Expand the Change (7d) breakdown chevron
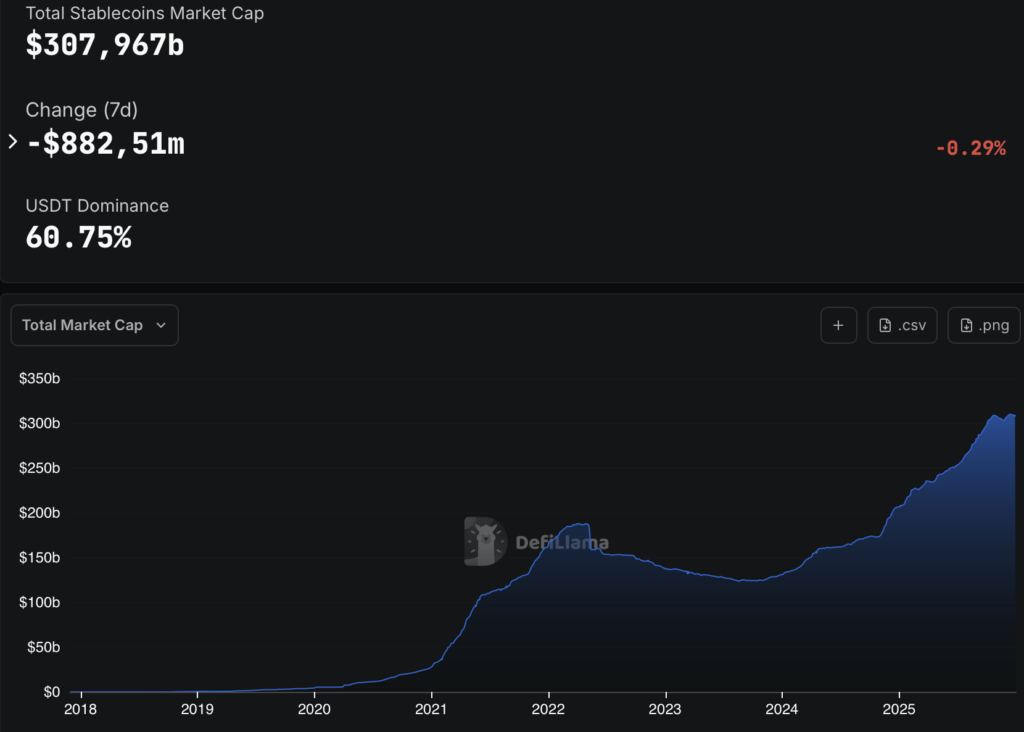Viewport: 1024px width, 732px height. point(12,142)
